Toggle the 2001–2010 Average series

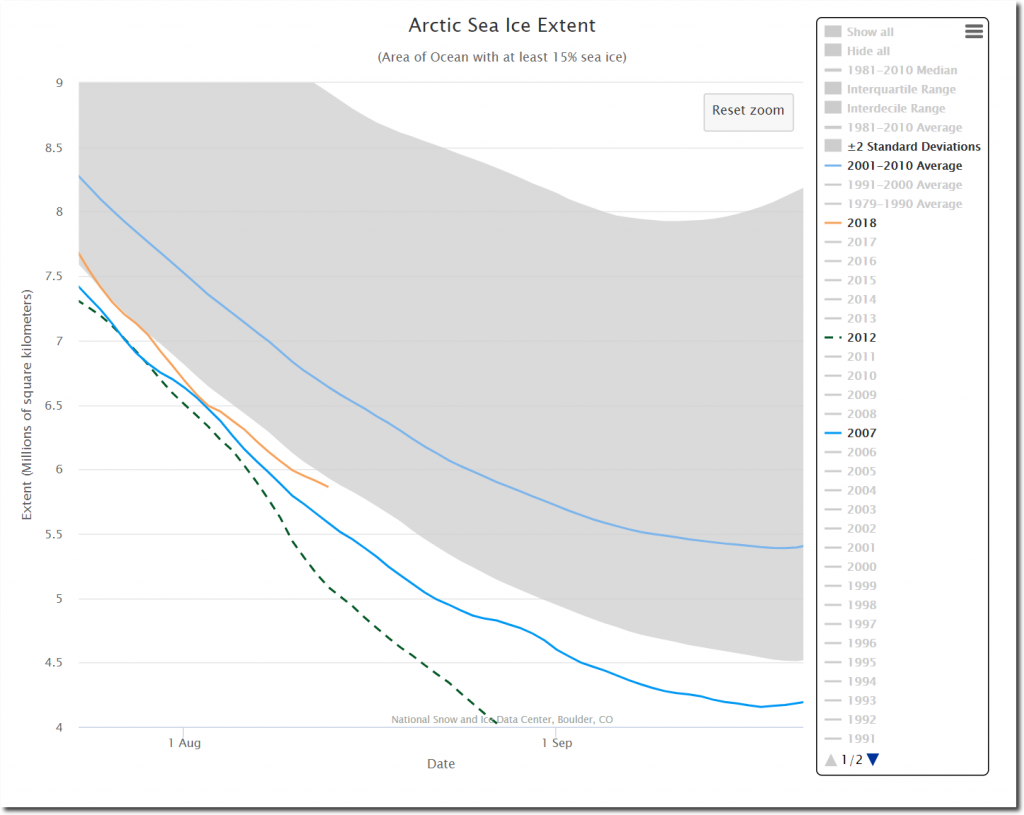pyautogui.click(x=904, y=166)
